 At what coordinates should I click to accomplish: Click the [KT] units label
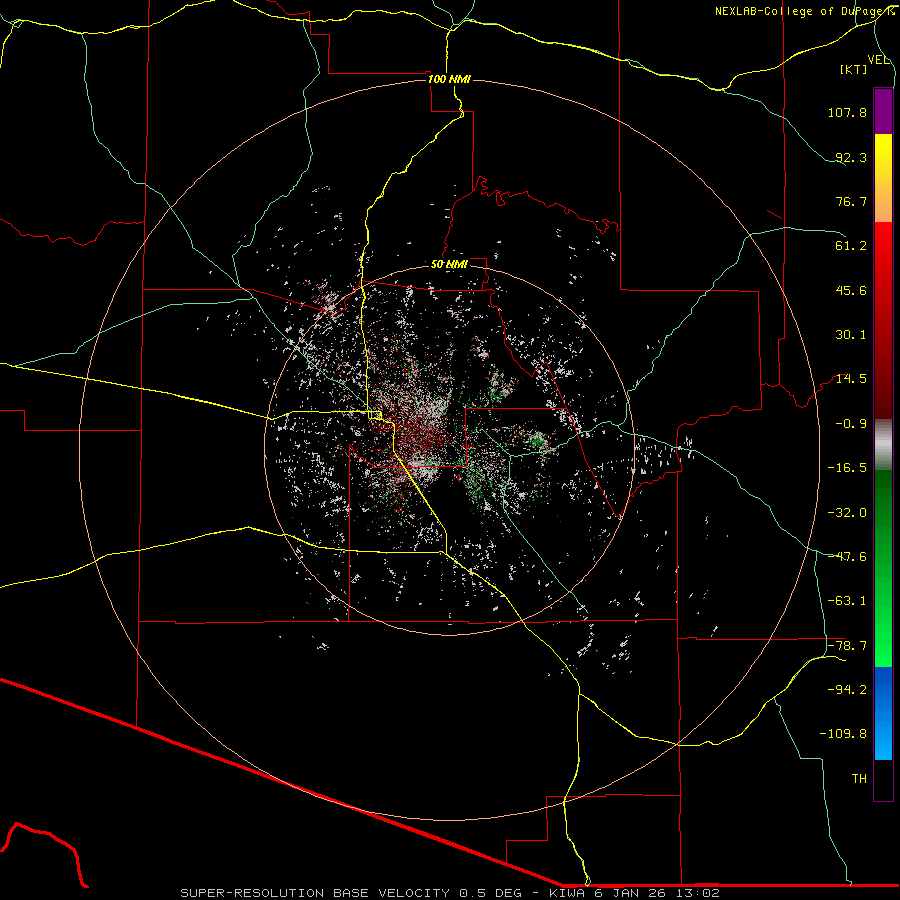click(854, 69)
